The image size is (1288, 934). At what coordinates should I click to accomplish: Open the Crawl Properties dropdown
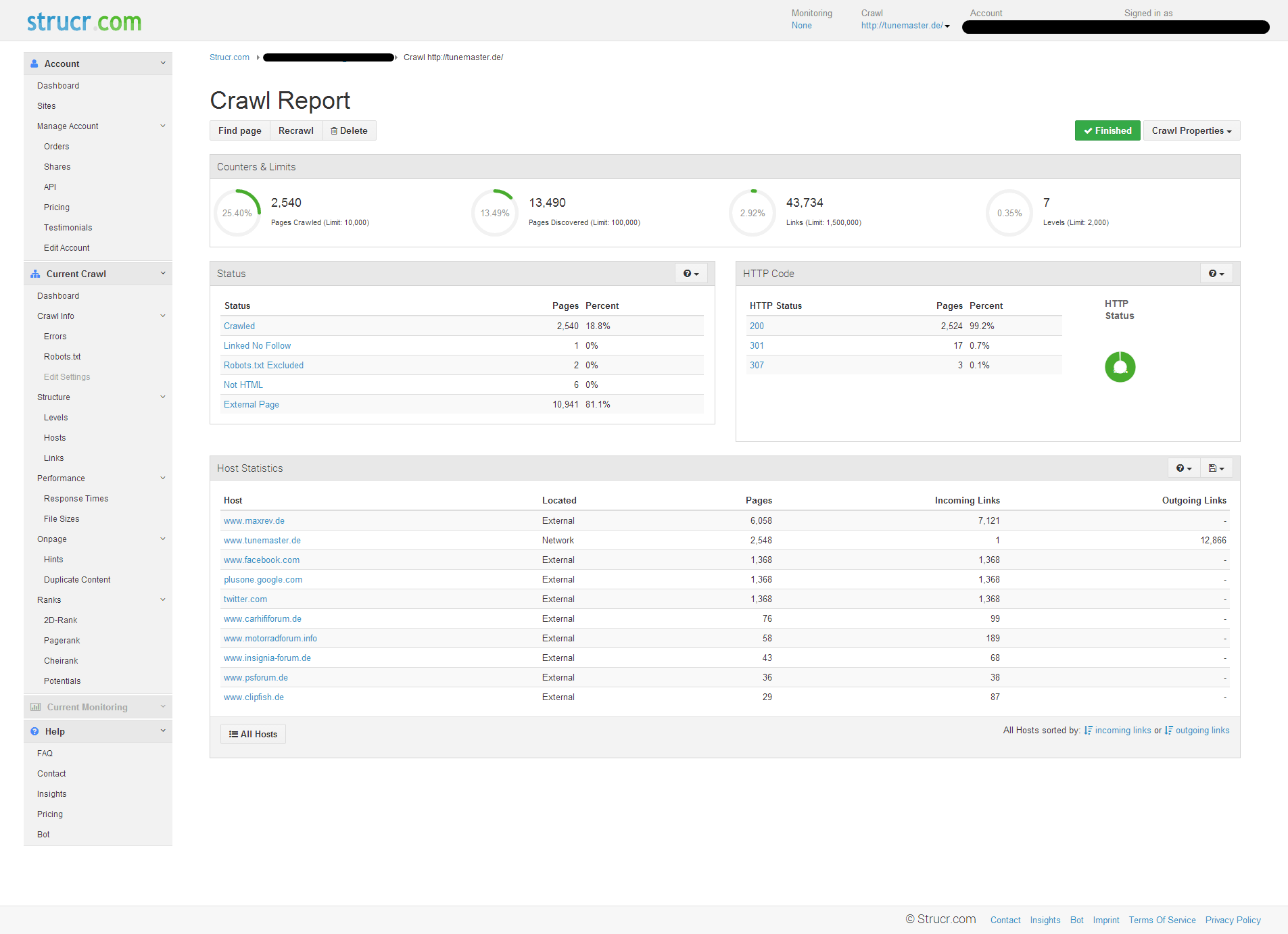pyautogui.click(x=1191, y=131)
